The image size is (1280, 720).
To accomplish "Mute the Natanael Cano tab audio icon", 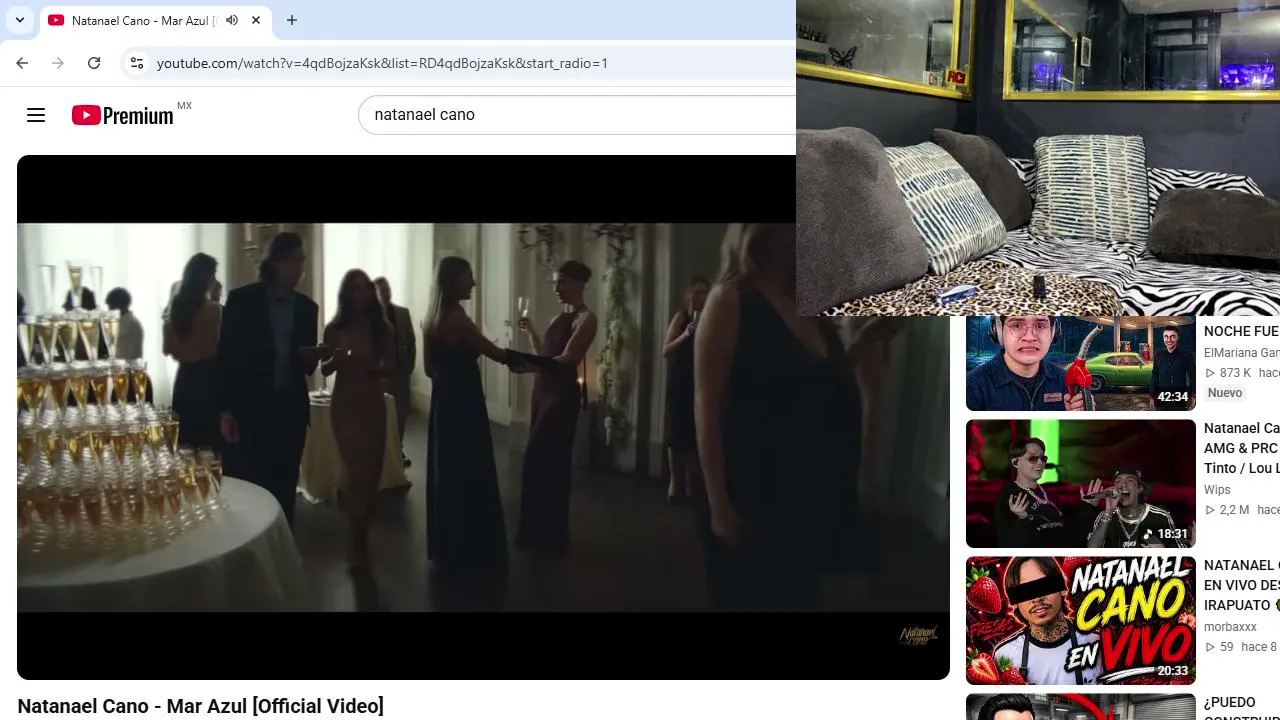I will (x=232, y=20).
